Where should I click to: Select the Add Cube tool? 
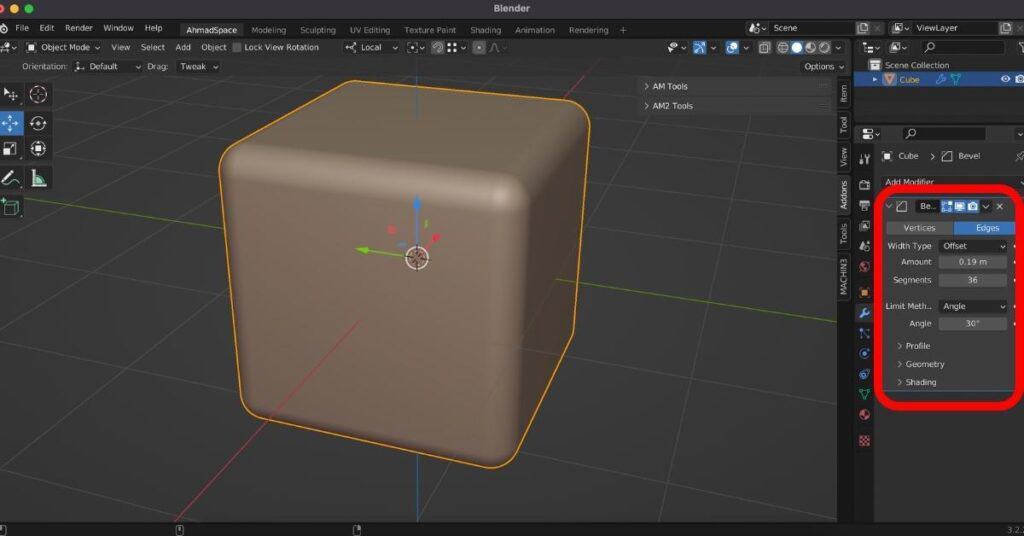pyautogui.click(x=11, y=207)
